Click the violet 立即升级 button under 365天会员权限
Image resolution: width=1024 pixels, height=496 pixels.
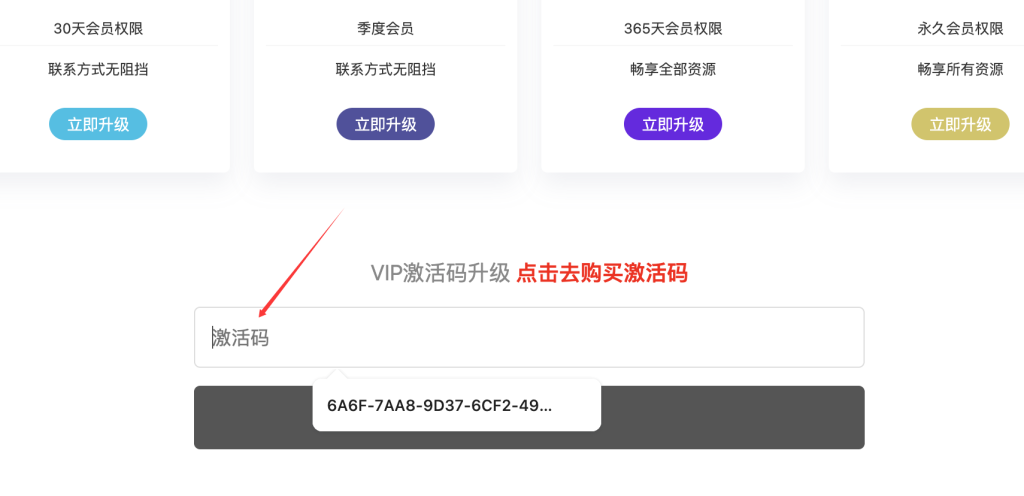click(673, 124)
